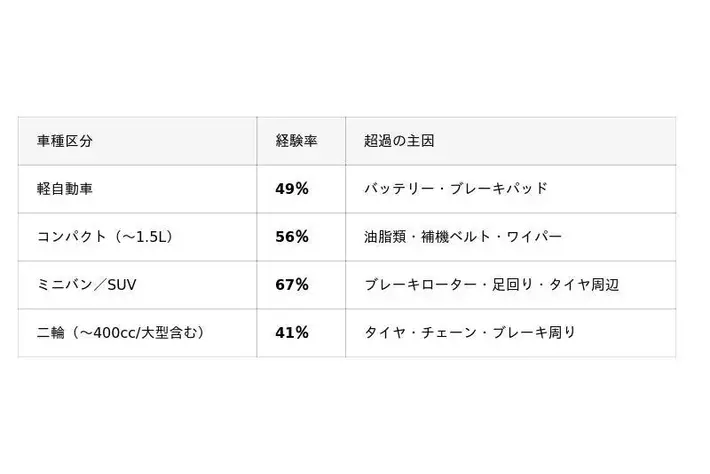
Task: Click the 41% value cell
Action: pos(301,333)
